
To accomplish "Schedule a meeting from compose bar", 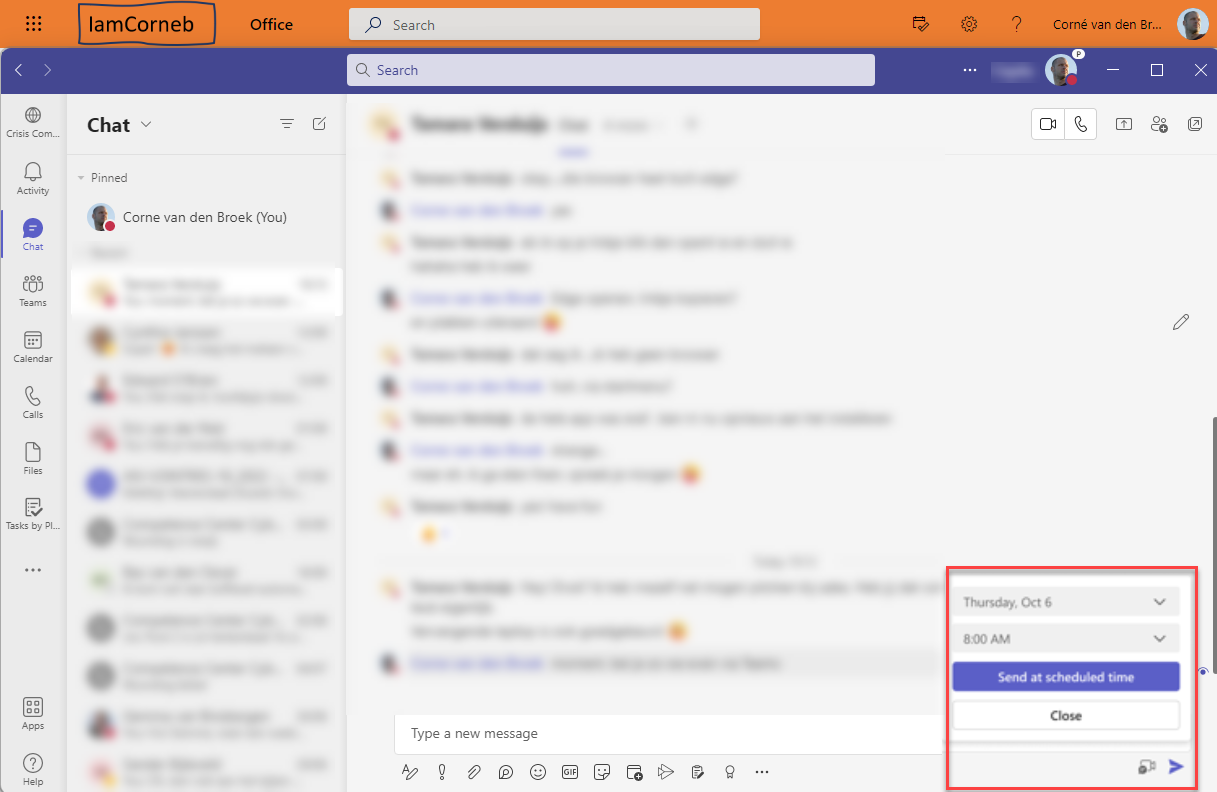I will 634,772.
